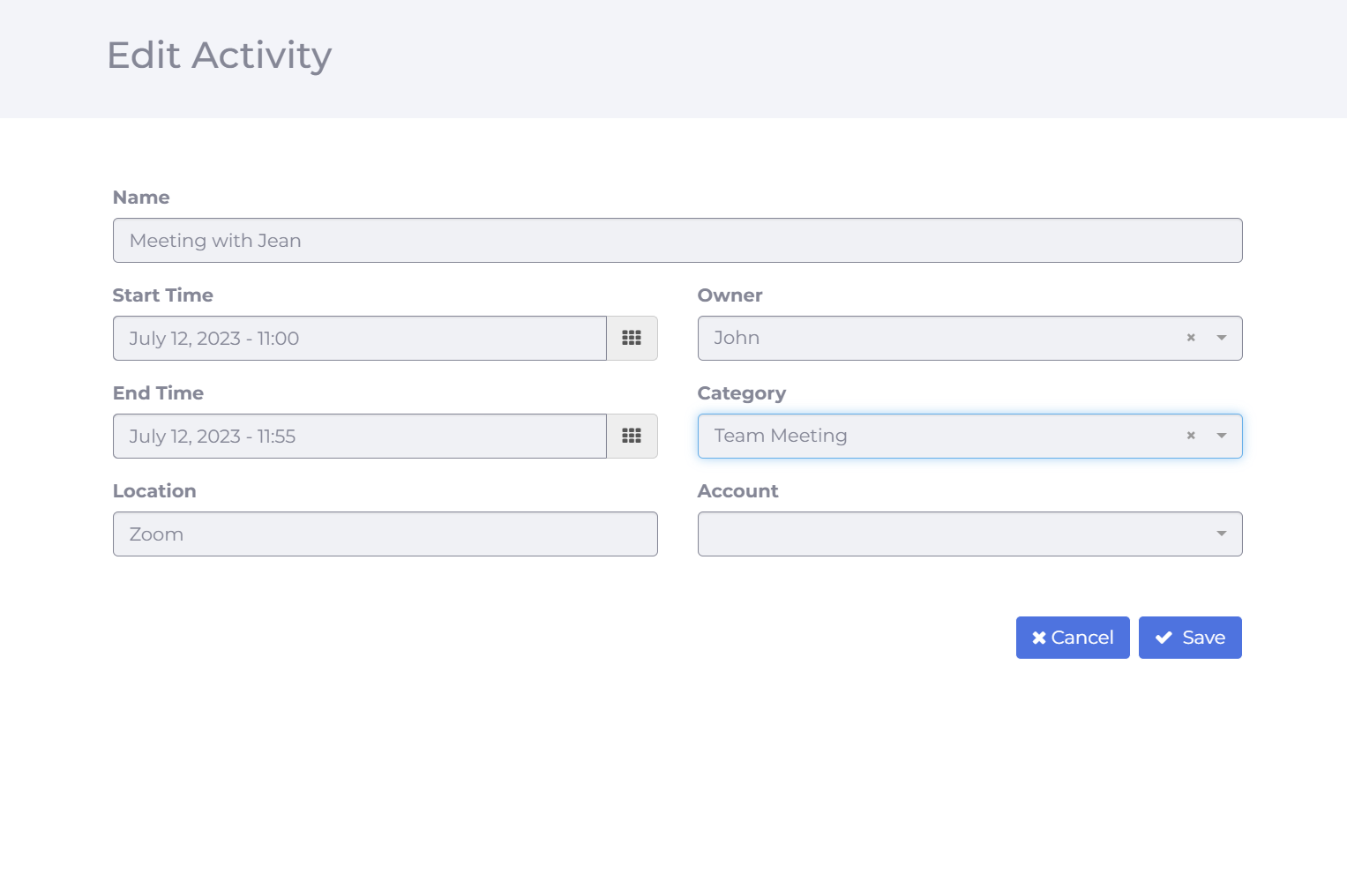
Task: Click the Owner label
Action: (730, 295)
